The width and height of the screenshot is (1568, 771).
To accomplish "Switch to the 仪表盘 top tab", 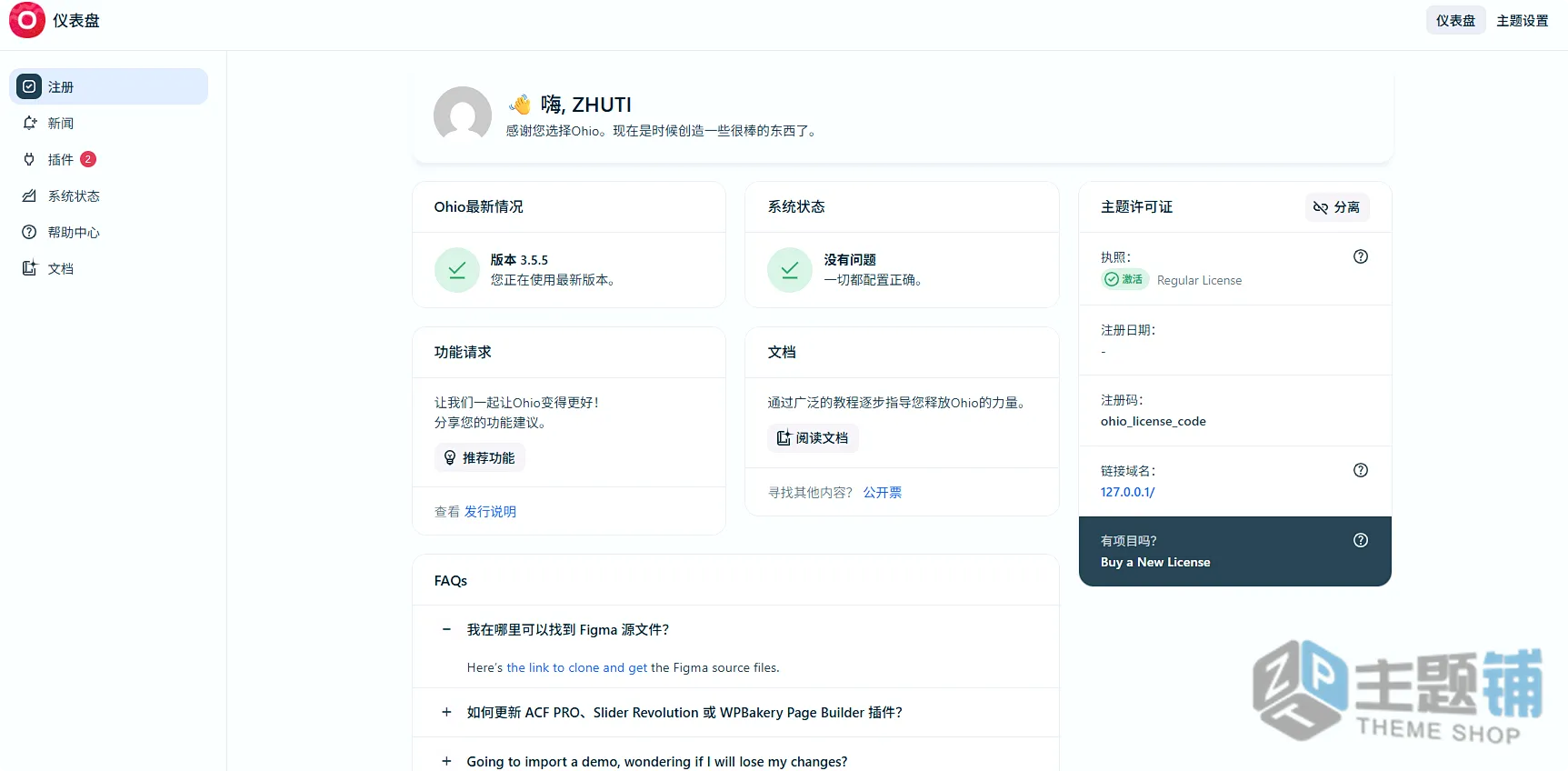I will (x=1455, y=20).
